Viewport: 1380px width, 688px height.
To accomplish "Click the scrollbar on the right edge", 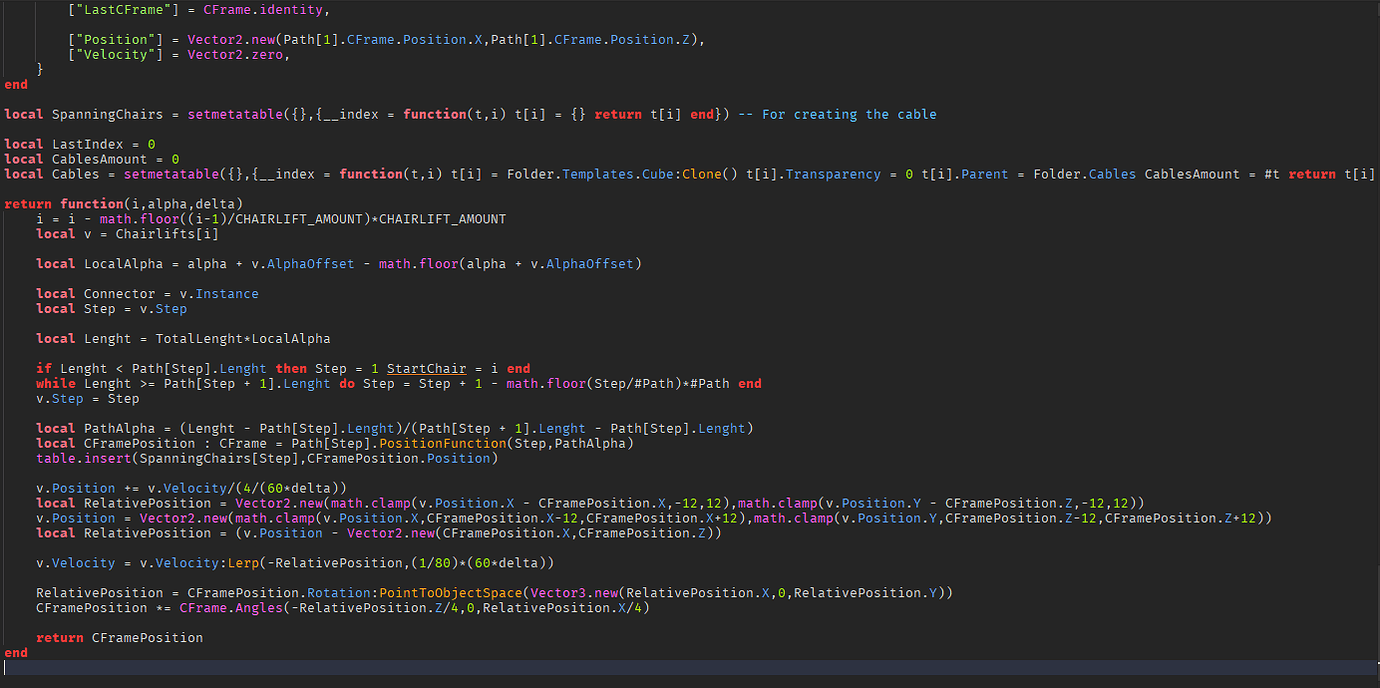I will coord(1374,10).
